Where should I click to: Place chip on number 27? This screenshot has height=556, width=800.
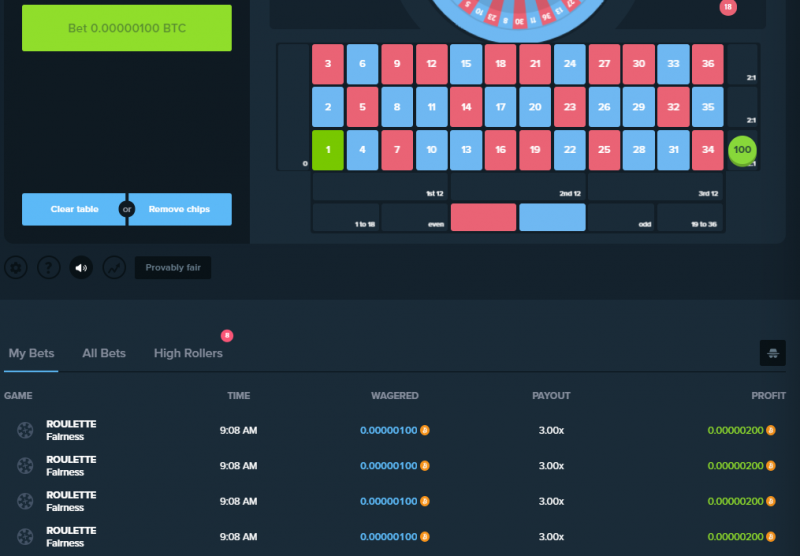point(604,64)
